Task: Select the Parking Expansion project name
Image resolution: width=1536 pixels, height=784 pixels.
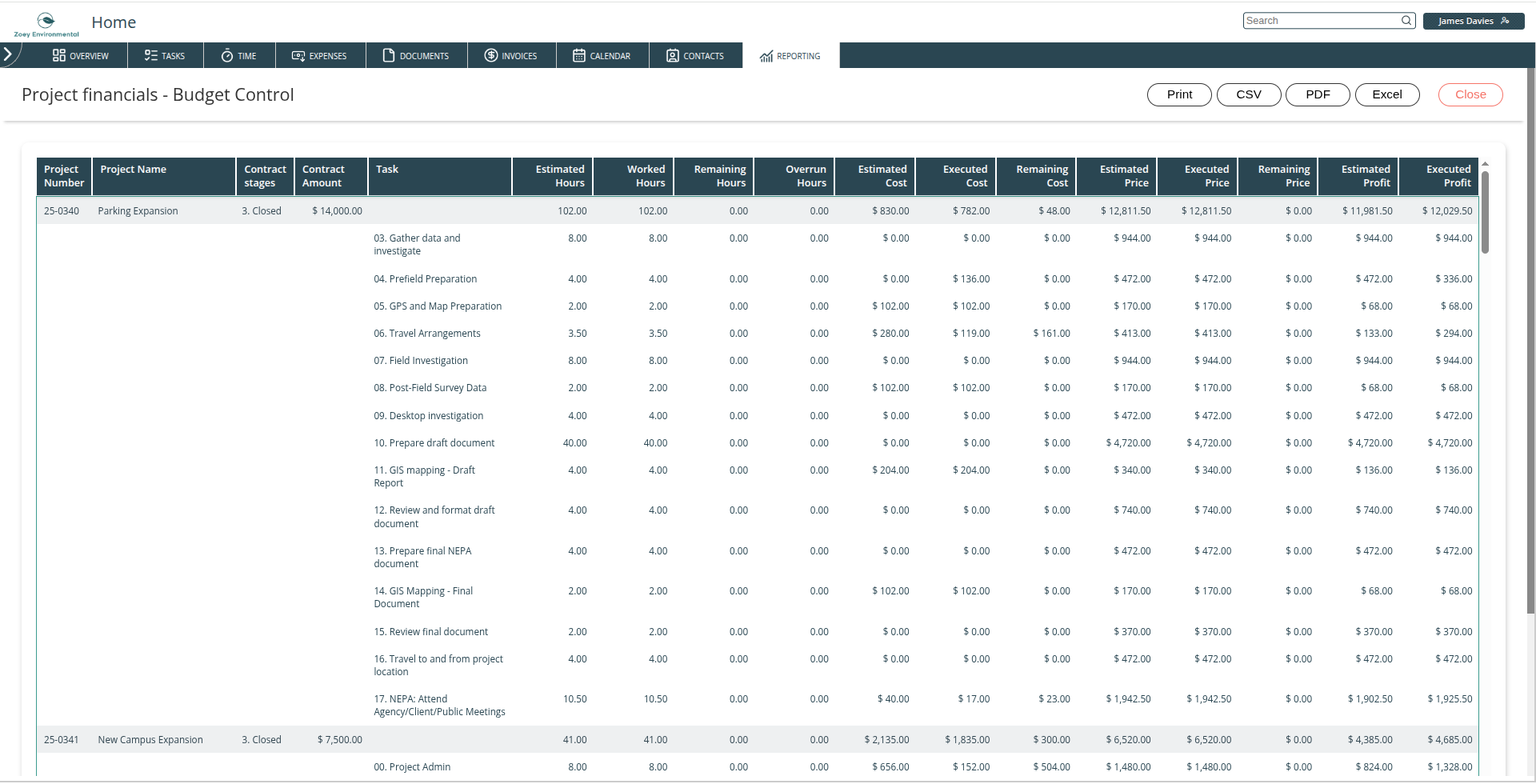Action: click(138, 211)
